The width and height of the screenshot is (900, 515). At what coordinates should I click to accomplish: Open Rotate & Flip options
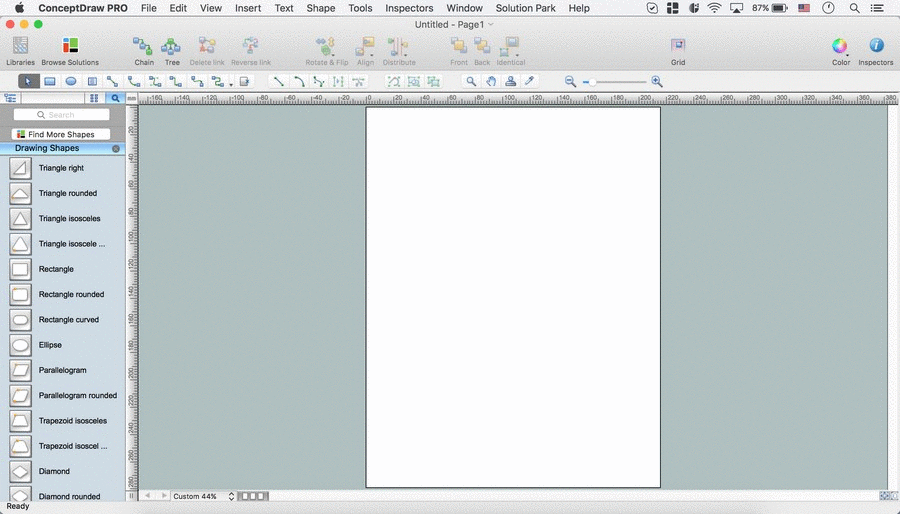click(326, 46)
